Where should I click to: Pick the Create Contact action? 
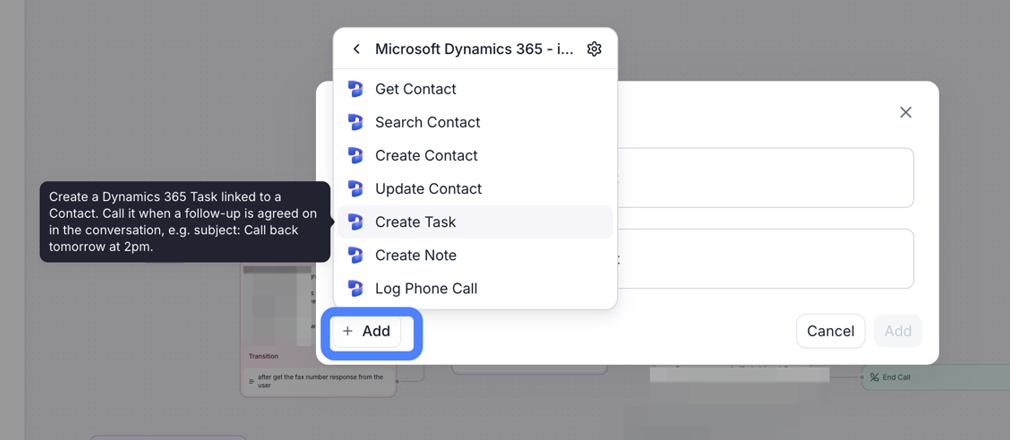point(475,156)
